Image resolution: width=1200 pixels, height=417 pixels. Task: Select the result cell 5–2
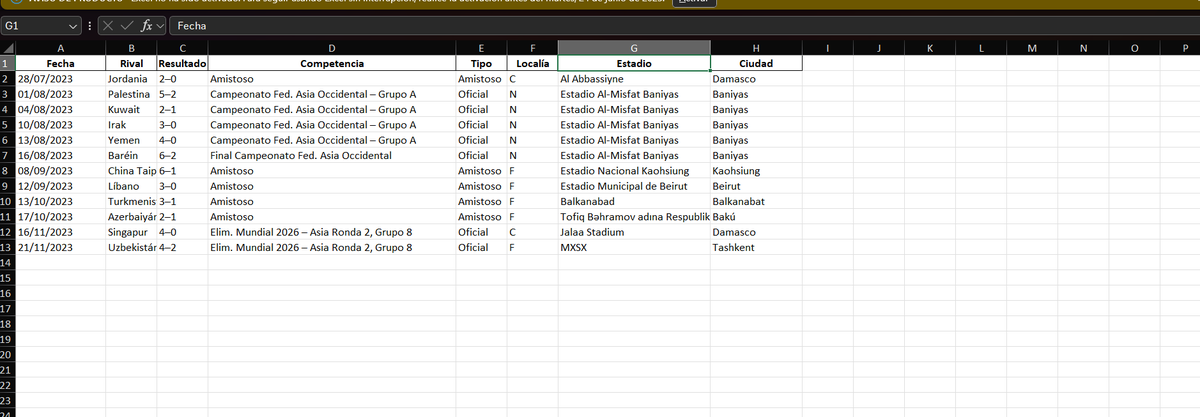[x=182, y=94]
